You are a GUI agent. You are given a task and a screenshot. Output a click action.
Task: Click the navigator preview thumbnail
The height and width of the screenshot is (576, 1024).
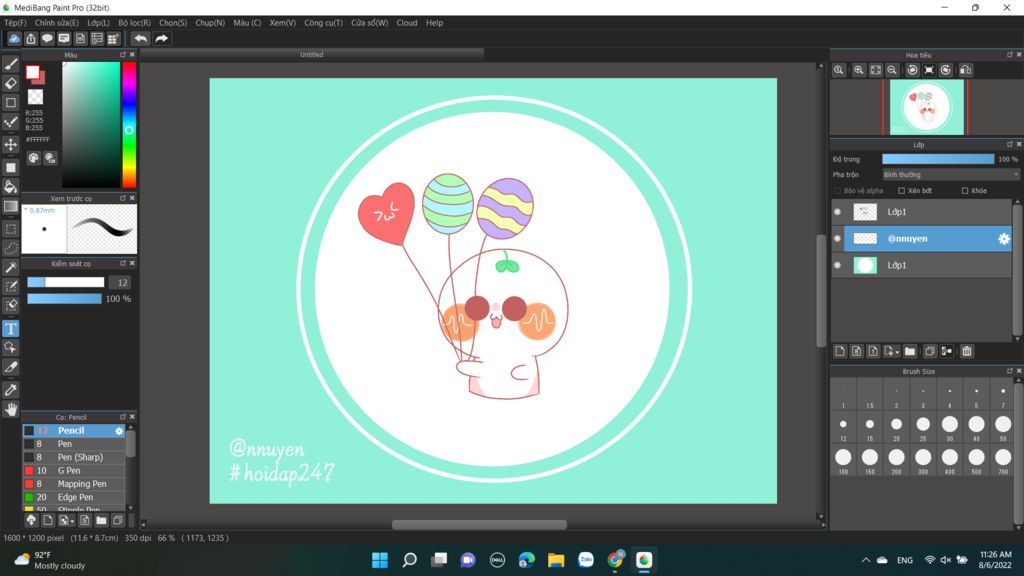coord(926,107)
